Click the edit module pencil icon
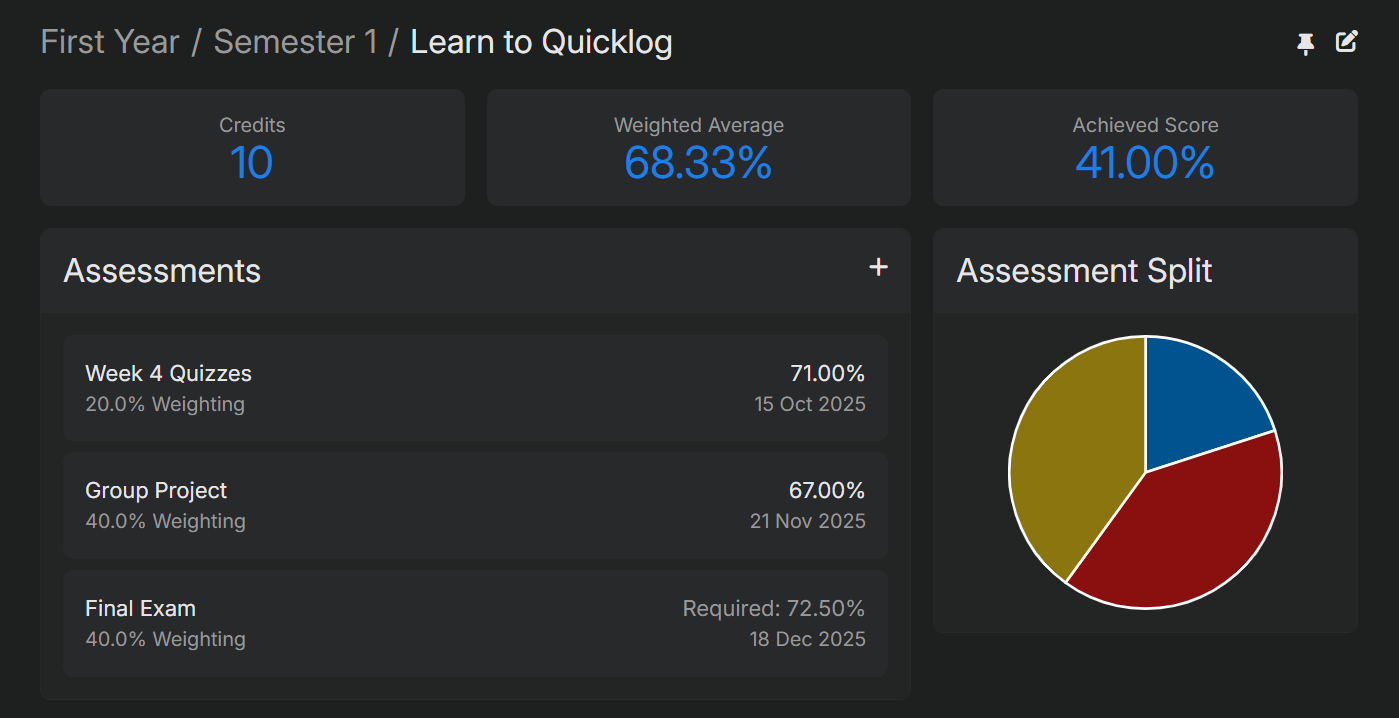 [x=1347, y=42]
